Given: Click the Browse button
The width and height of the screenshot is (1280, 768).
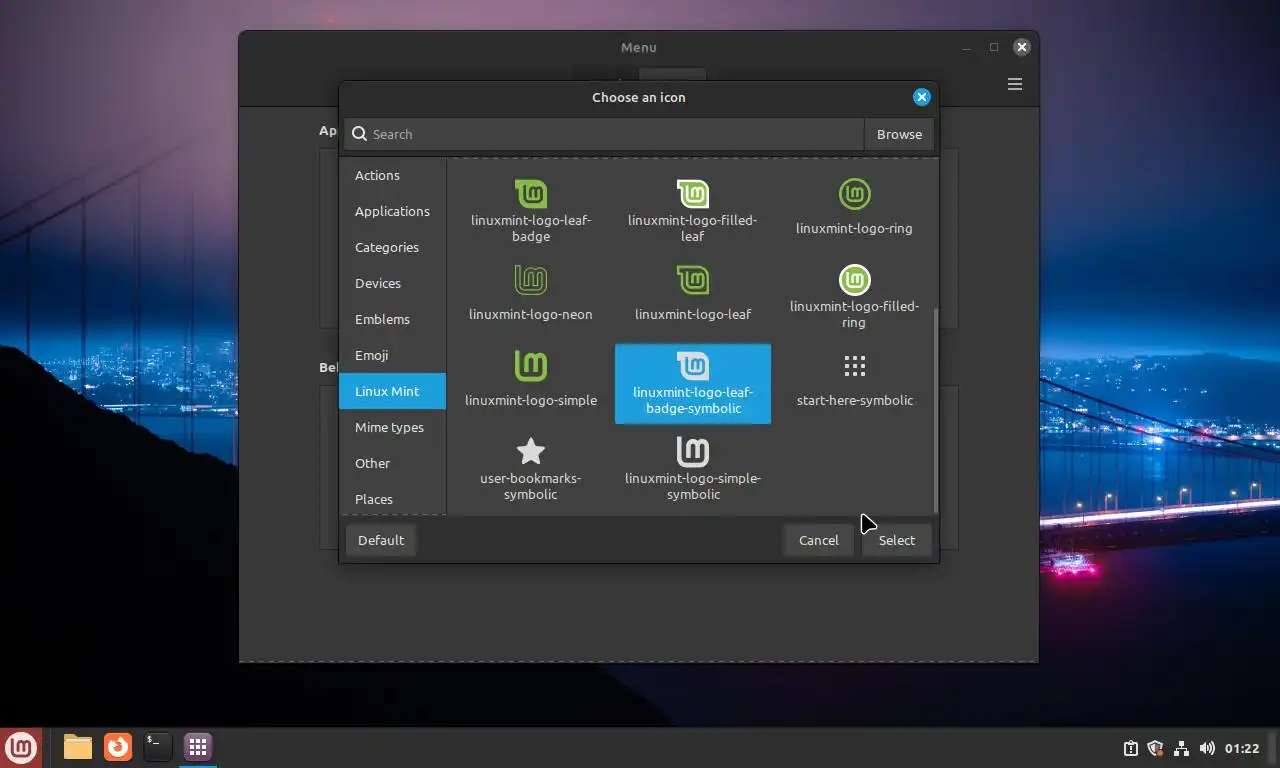Looking at the screenshot, I should point(899,134).
